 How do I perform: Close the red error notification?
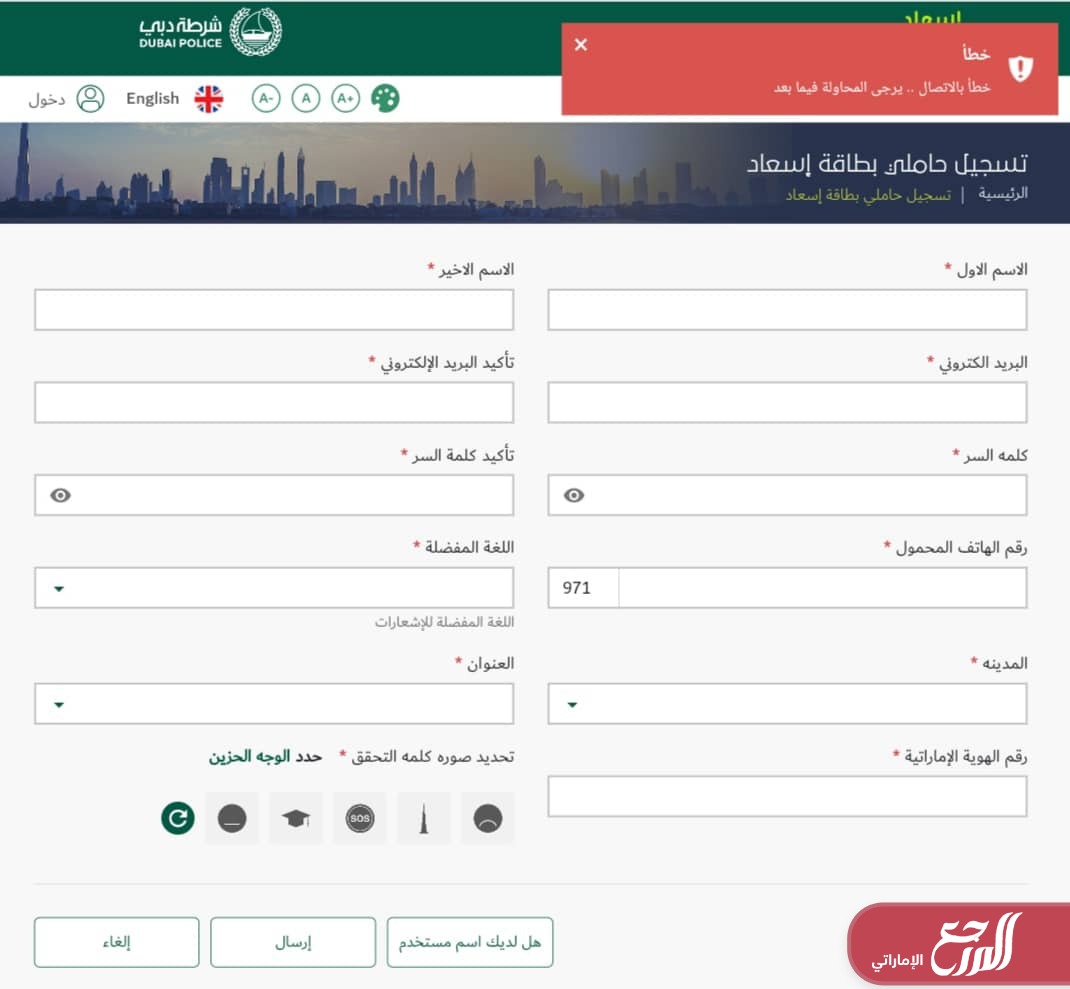coord(581,45)
